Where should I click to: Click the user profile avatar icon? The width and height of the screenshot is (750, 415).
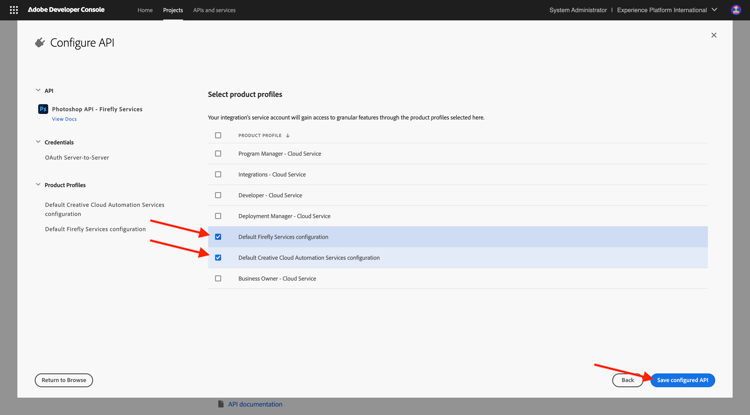[x=736, y=10]
